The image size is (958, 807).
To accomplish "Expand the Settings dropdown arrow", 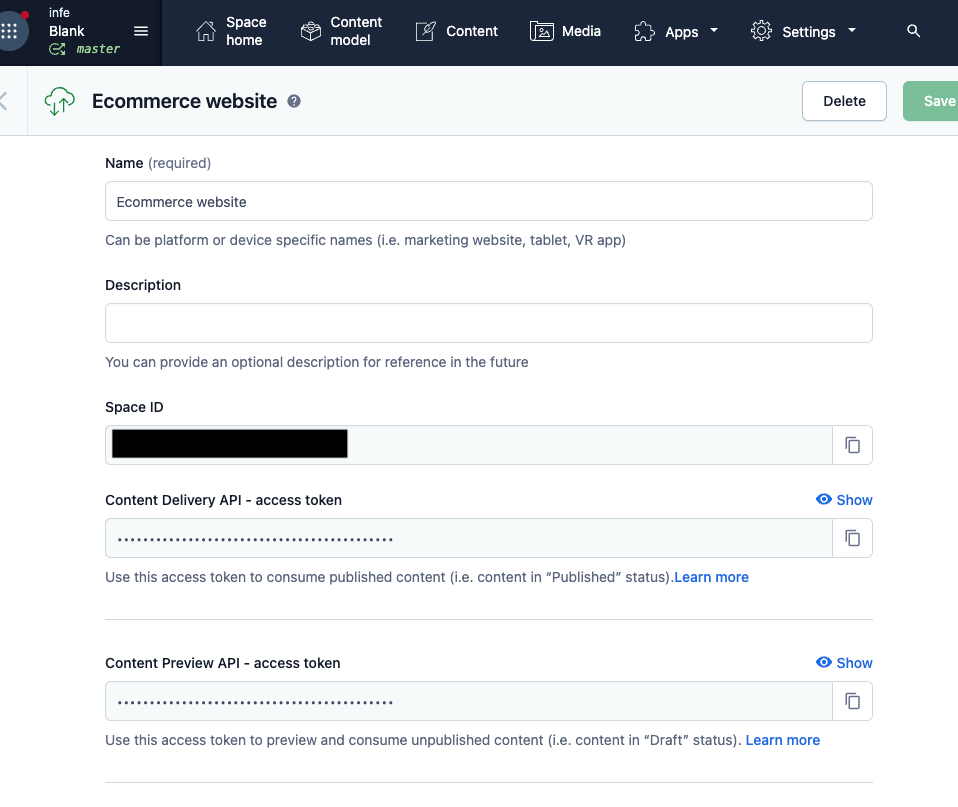I will pyautogui.click(x=852, y=30).
